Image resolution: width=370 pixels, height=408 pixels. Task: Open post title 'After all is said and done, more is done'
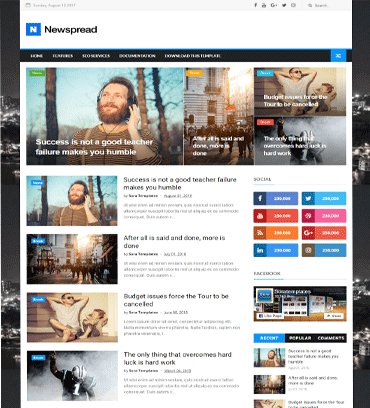tap(174, 242)
